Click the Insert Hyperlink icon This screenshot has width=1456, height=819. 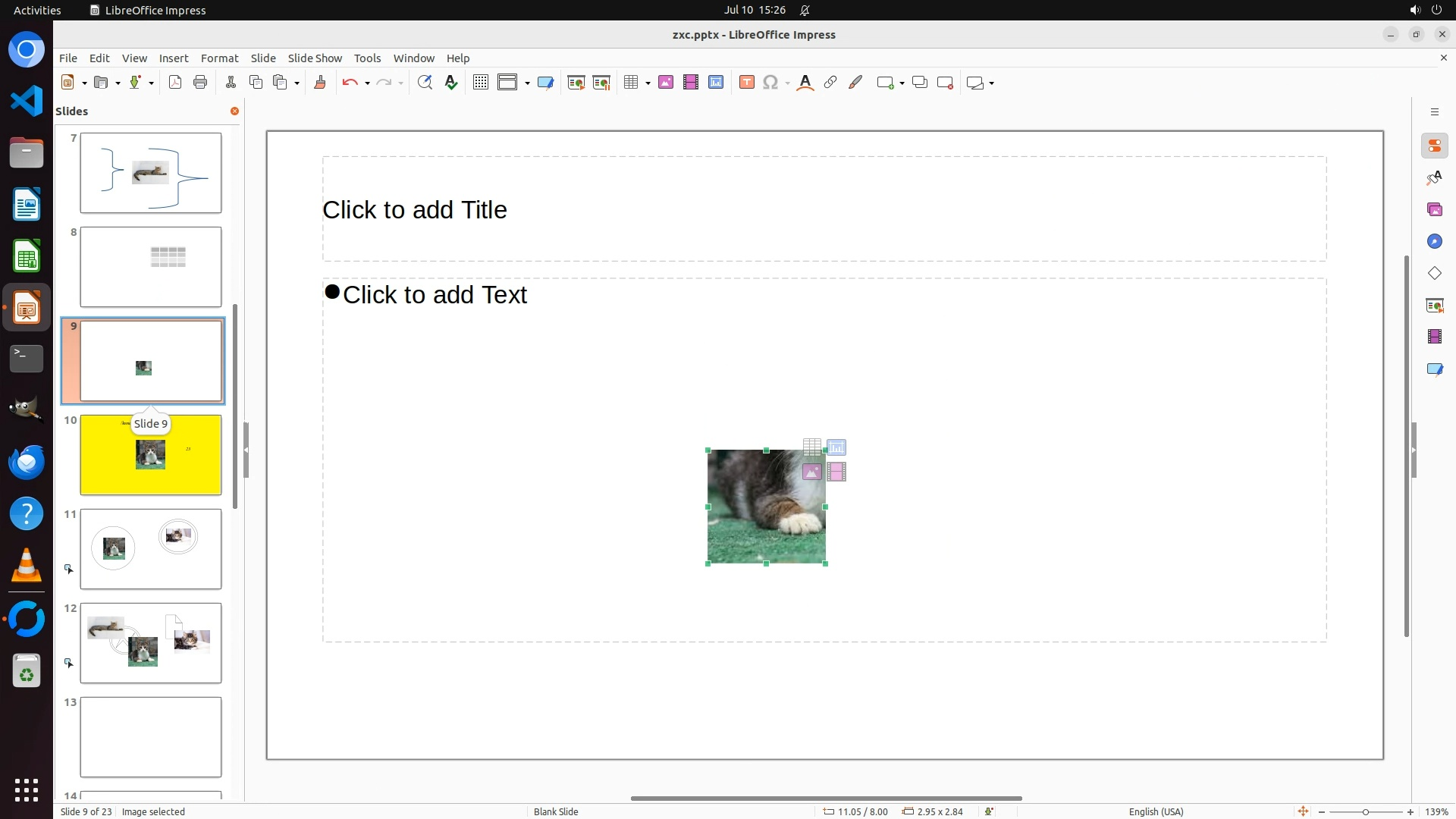pyautogui.click(x=830, y=83)
